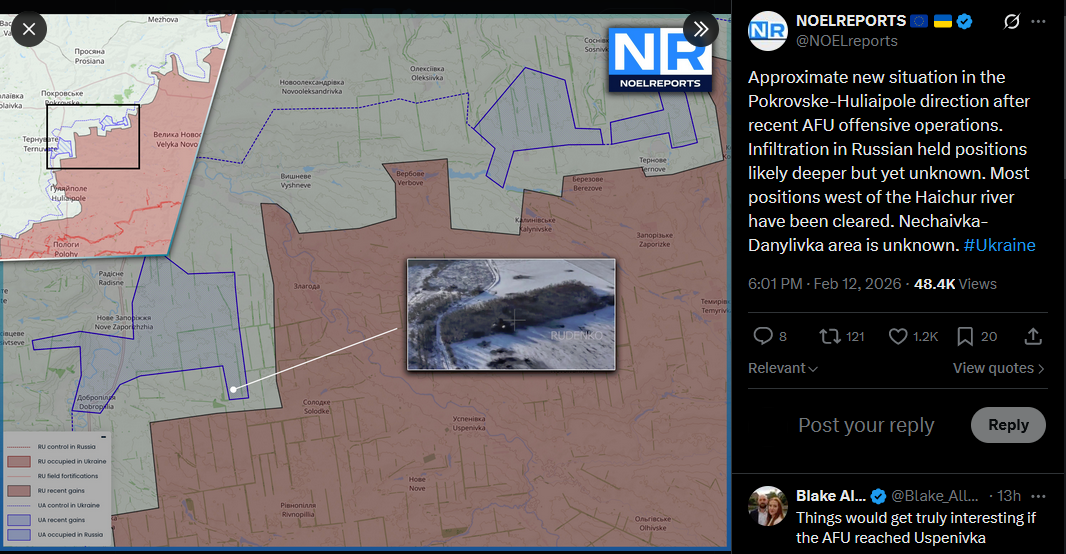The height and width of the screenshot is (554, 1066).
Task: Open the @NOELreports handle link
Action: (846, 41)
